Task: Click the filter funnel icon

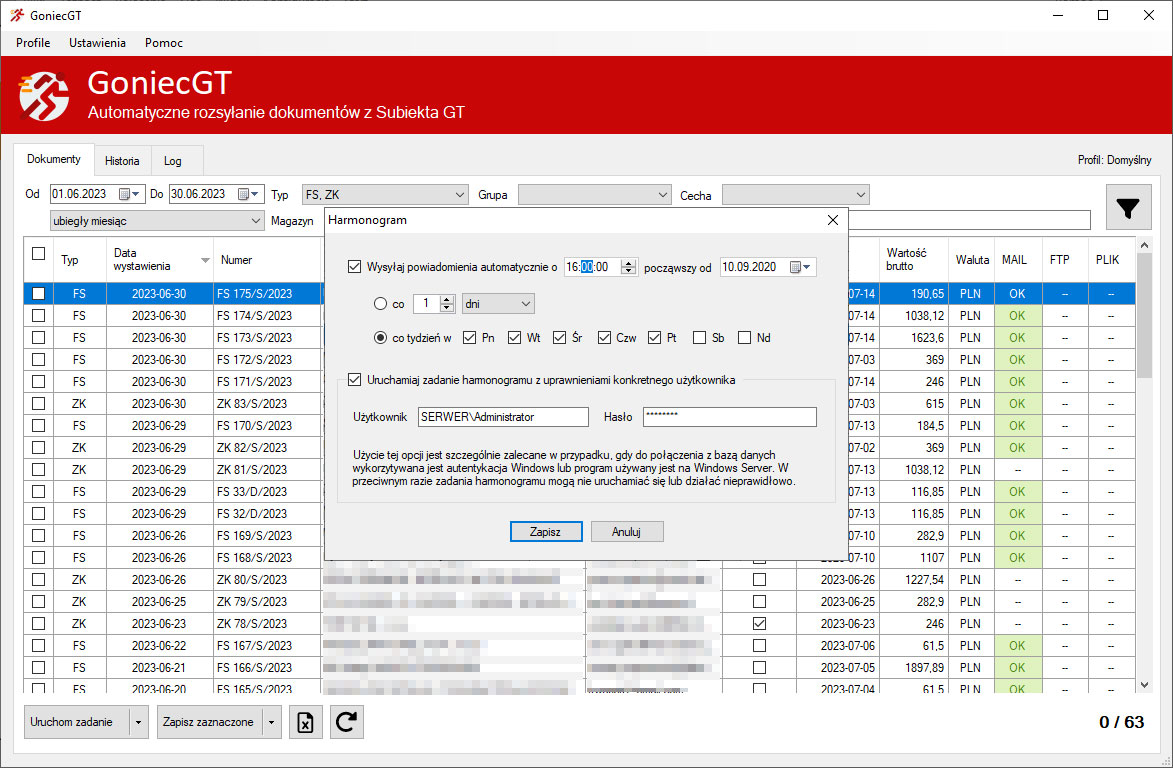Action: [1128, 207]
